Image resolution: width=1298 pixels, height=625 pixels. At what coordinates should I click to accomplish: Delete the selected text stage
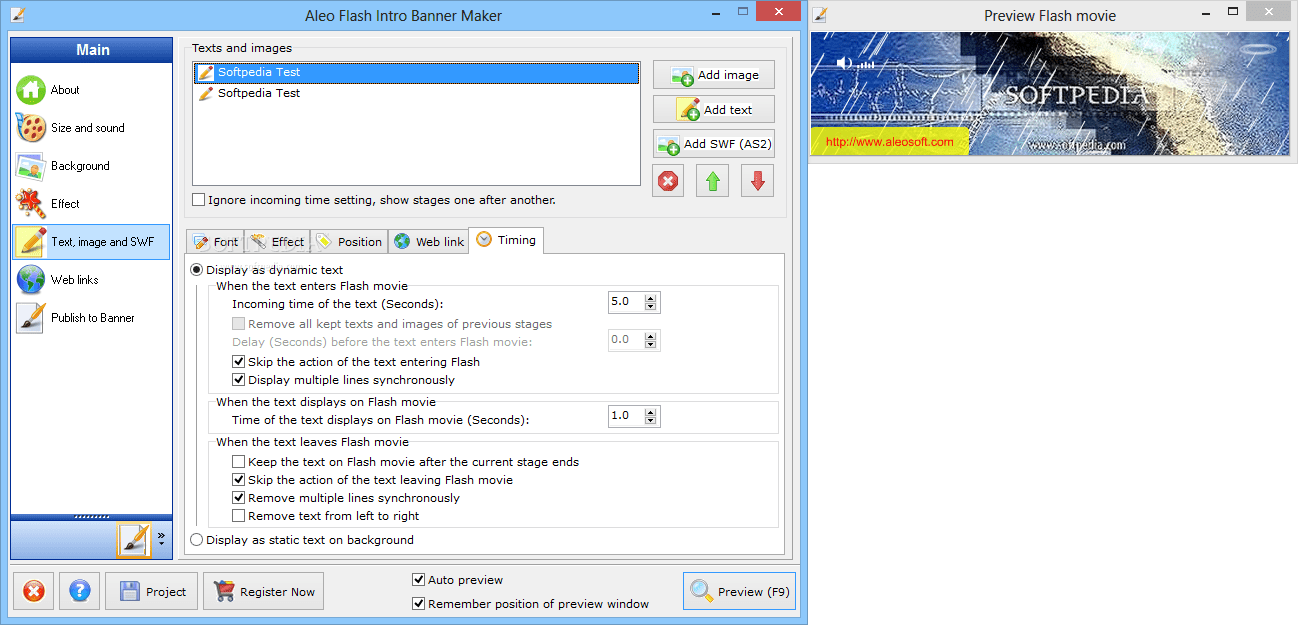(x=667, y=180)
